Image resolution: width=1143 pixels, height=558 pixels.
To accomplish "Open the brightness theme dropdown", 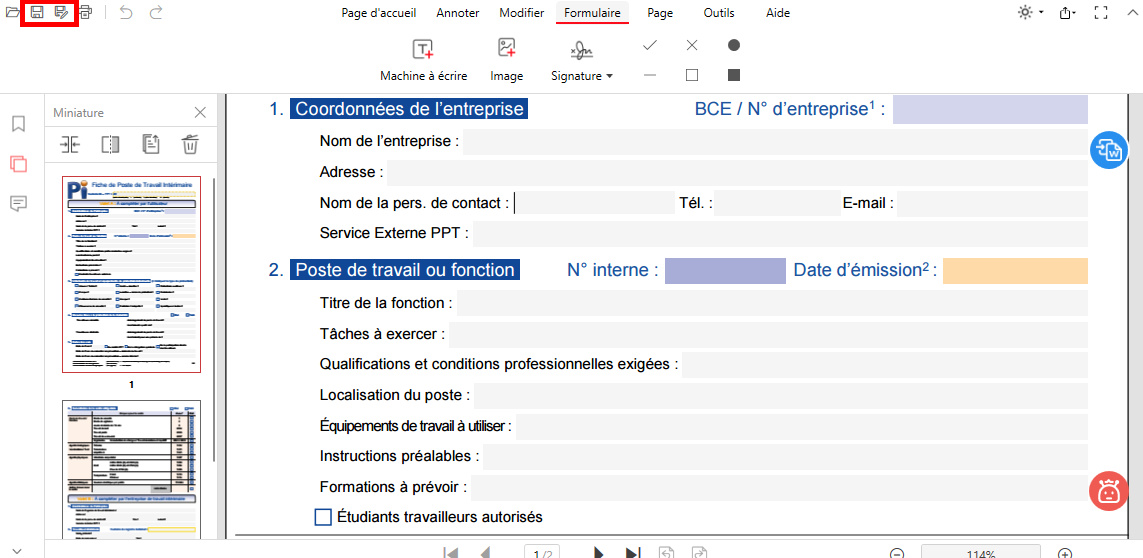I will click(x=1031, y=12).
